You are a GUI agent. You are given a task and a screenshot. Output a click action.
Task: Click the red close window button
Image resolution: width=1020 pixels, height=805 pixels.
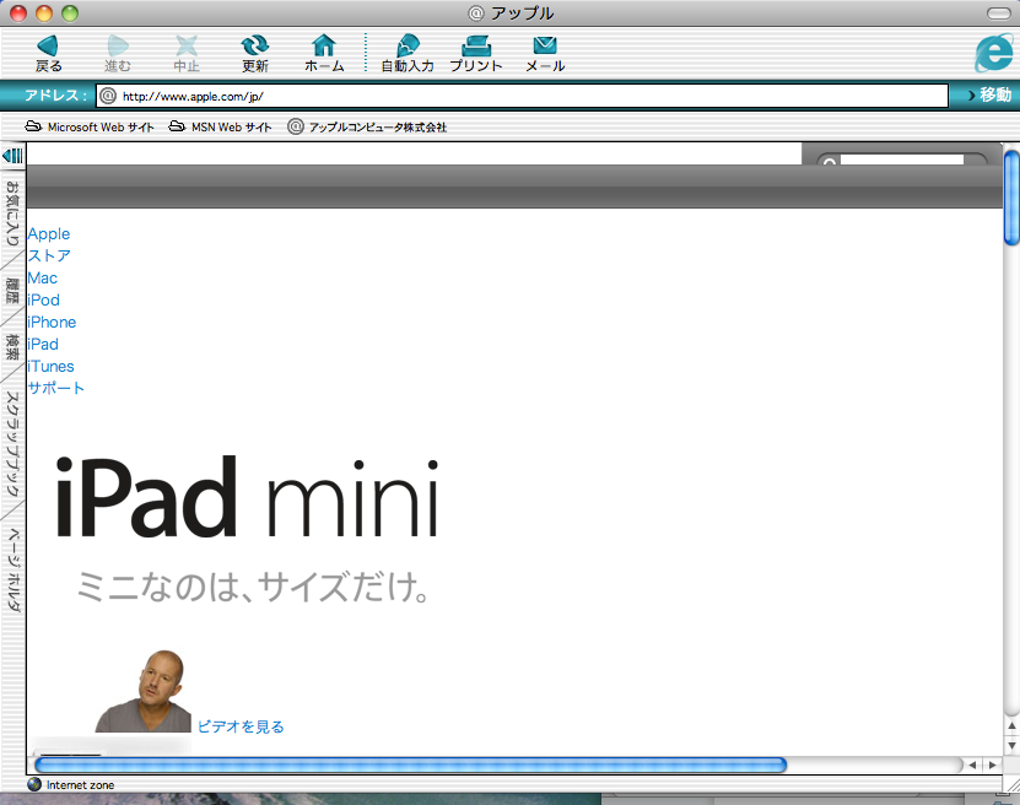pos(18,13)
